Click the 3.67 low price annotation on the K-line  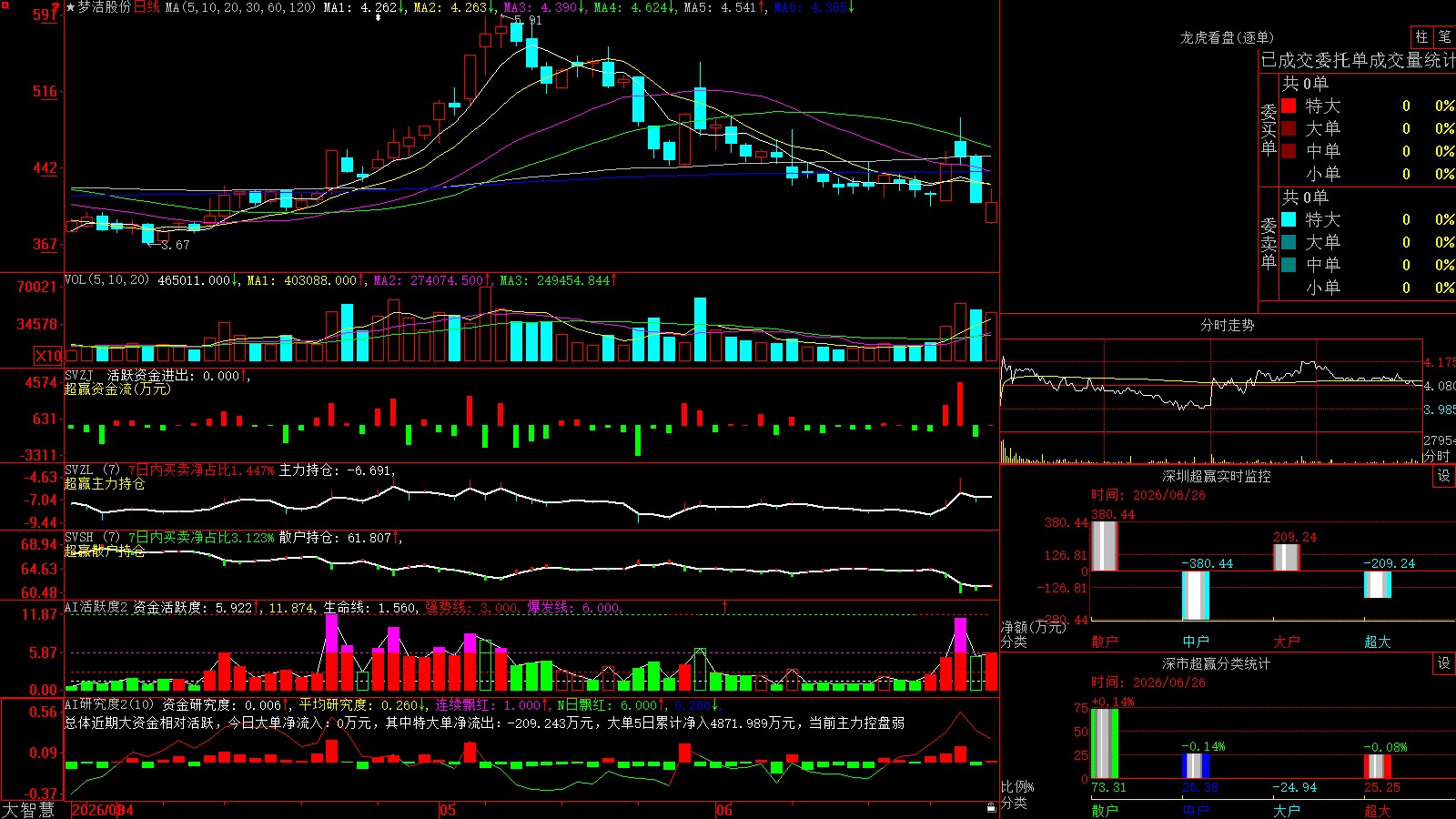click(x=174, y=245)
